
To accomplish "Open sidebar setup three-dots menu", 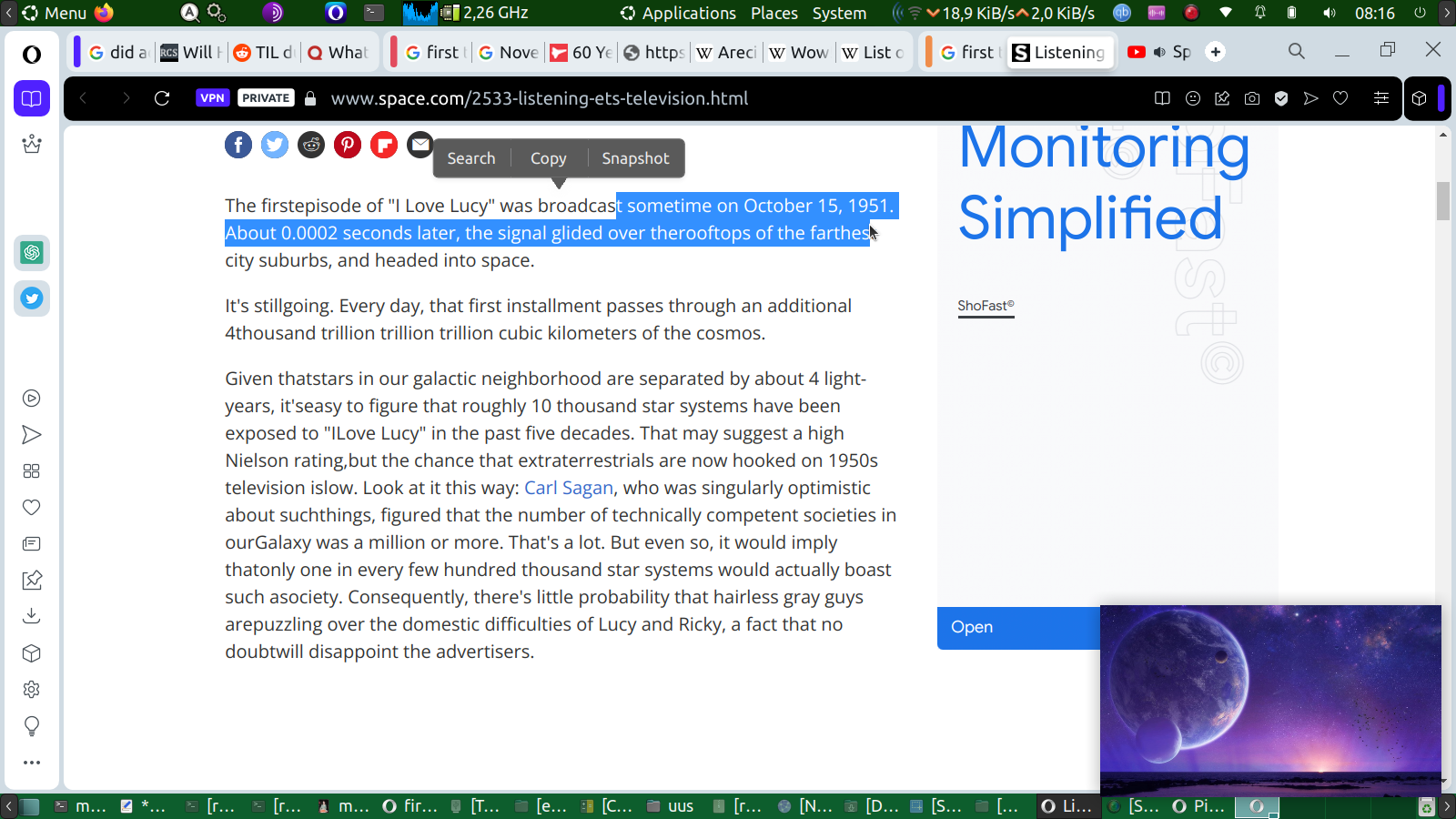I will [x=32, y=763].
